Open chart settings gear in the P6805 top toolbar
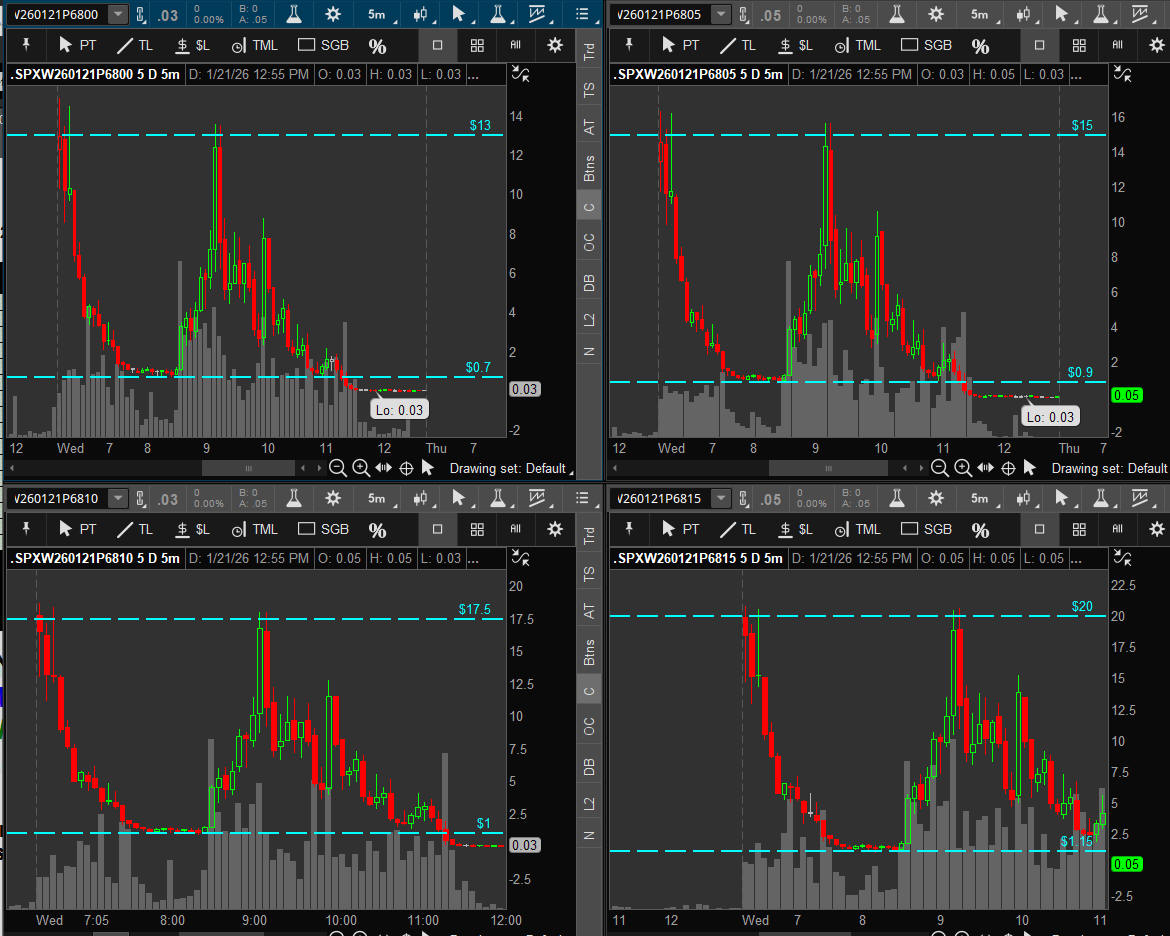The height and width of the screenshot is (936, 1170). point(936,15)
